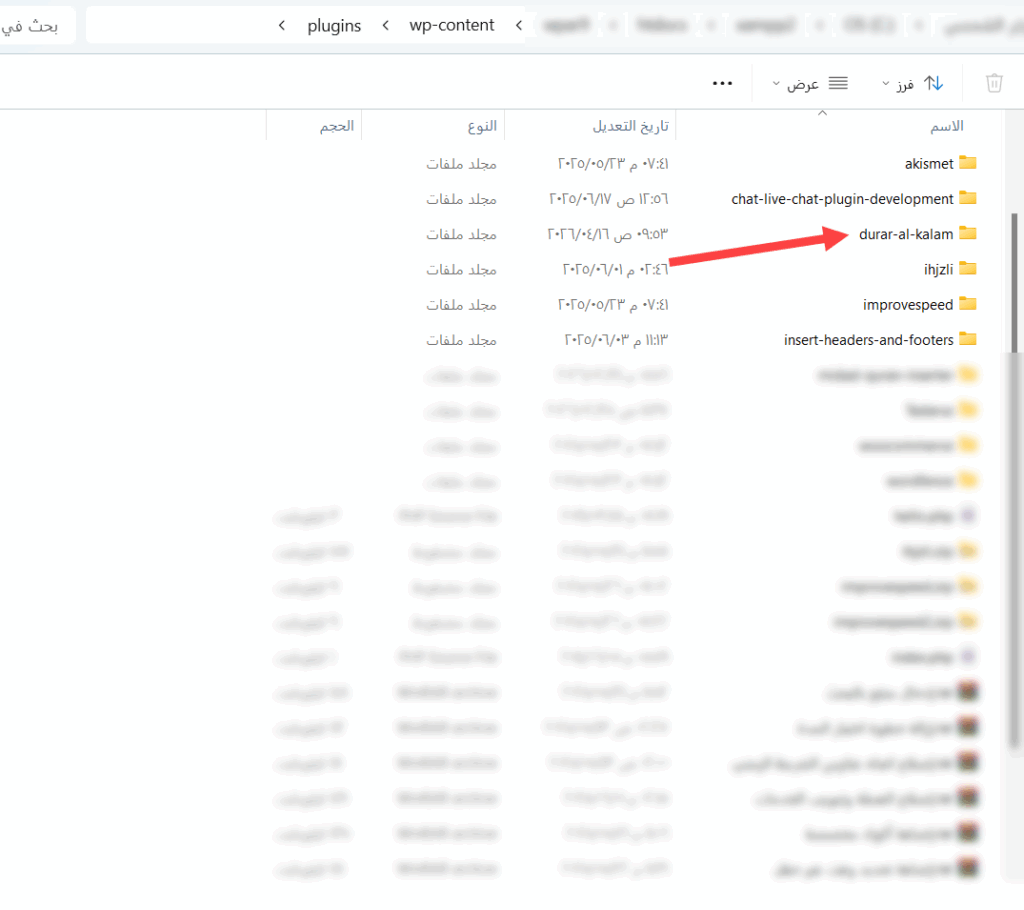Image resolution: width=1024 pixels, height=910 pixels.
Task: Sort by النوع column header
Action: click(x=481, y=126)
